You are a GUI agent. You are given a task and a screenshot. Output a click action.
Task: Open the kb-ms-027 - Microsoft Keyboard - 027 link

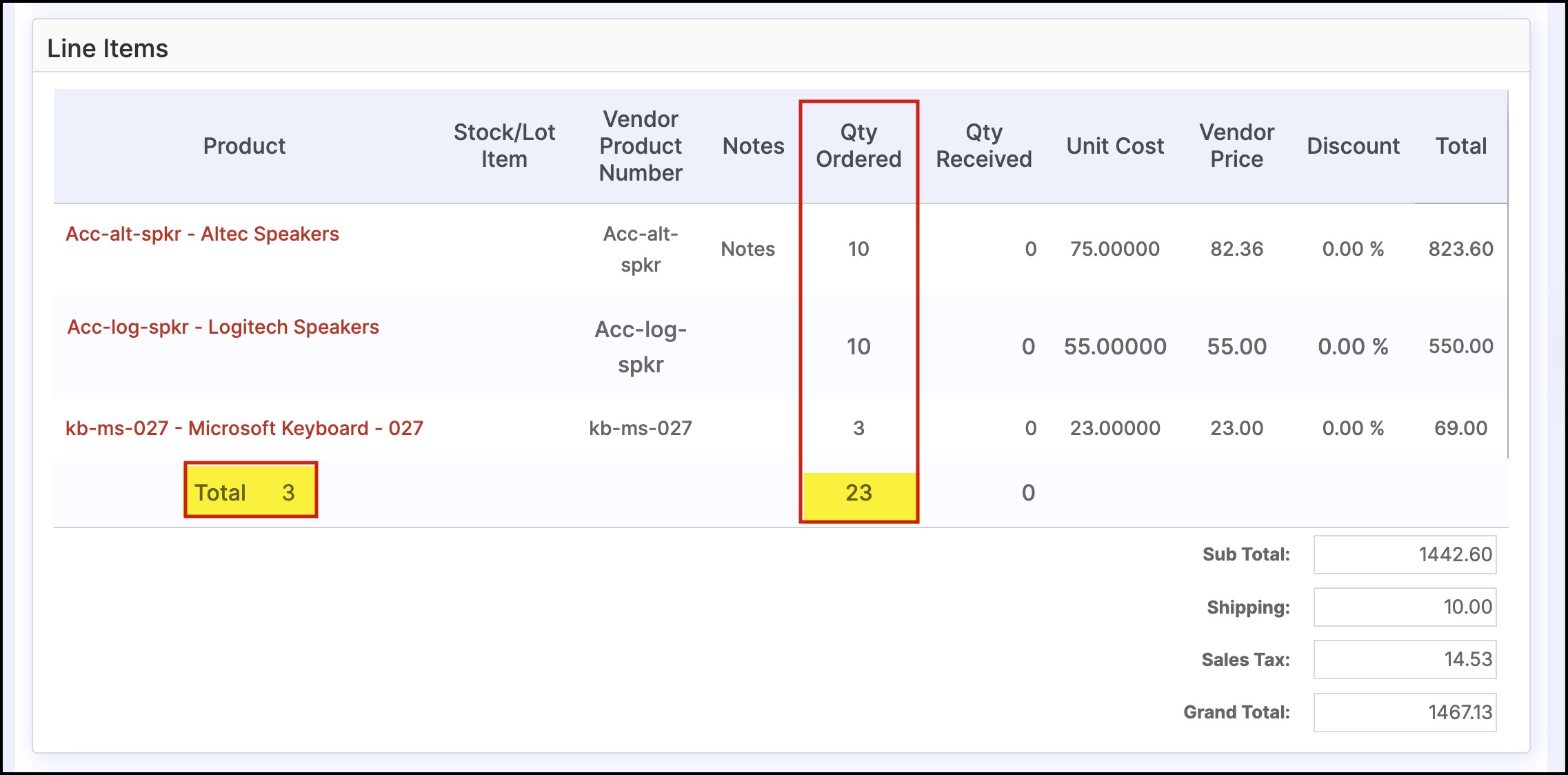click(244, 428)
